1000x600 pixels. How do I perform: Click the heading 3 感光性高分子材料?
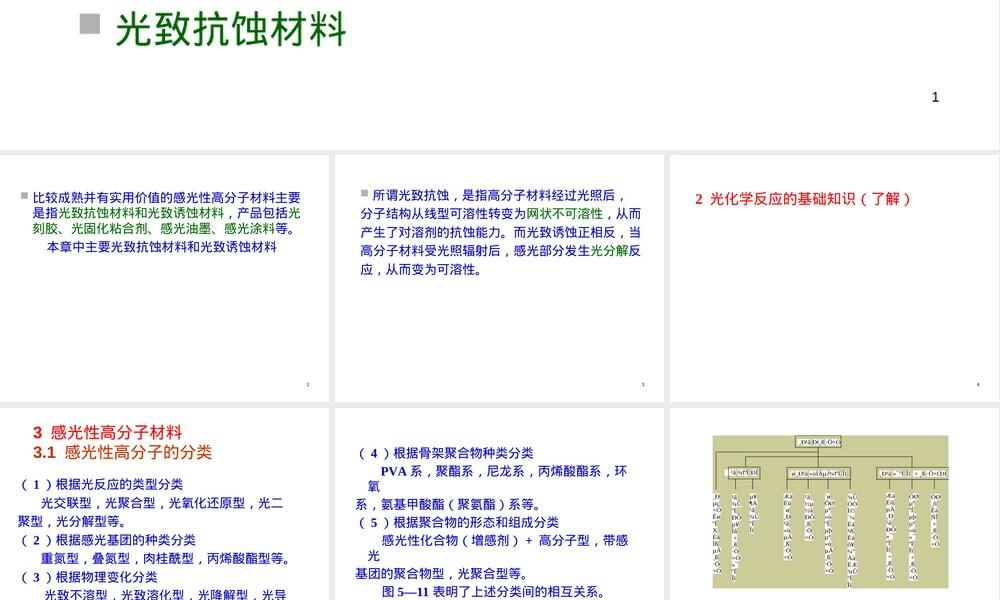tap(108, 432)
